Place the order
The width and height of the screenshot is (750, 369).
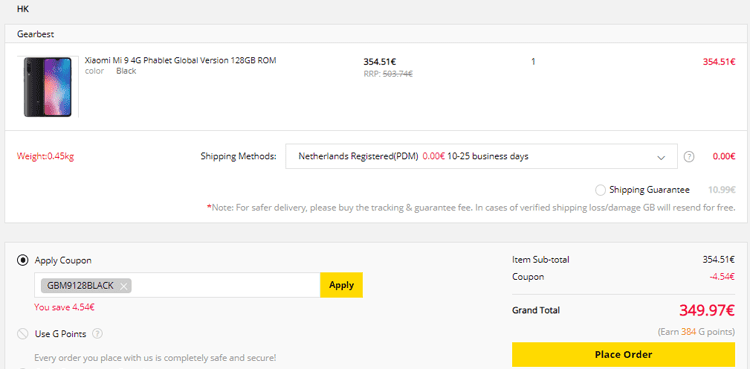623,355
